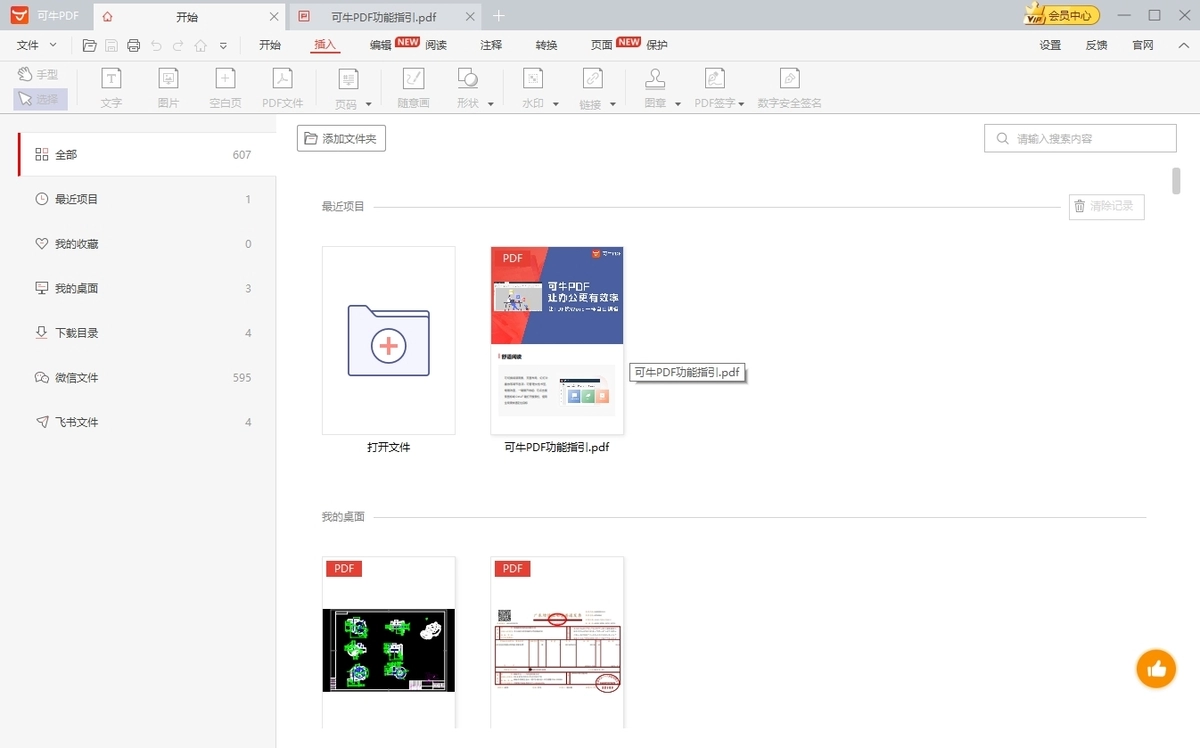Open 微信文件 in the sidebar
This screenshot has width=1200, height=748.
click(x=146, y=378)
